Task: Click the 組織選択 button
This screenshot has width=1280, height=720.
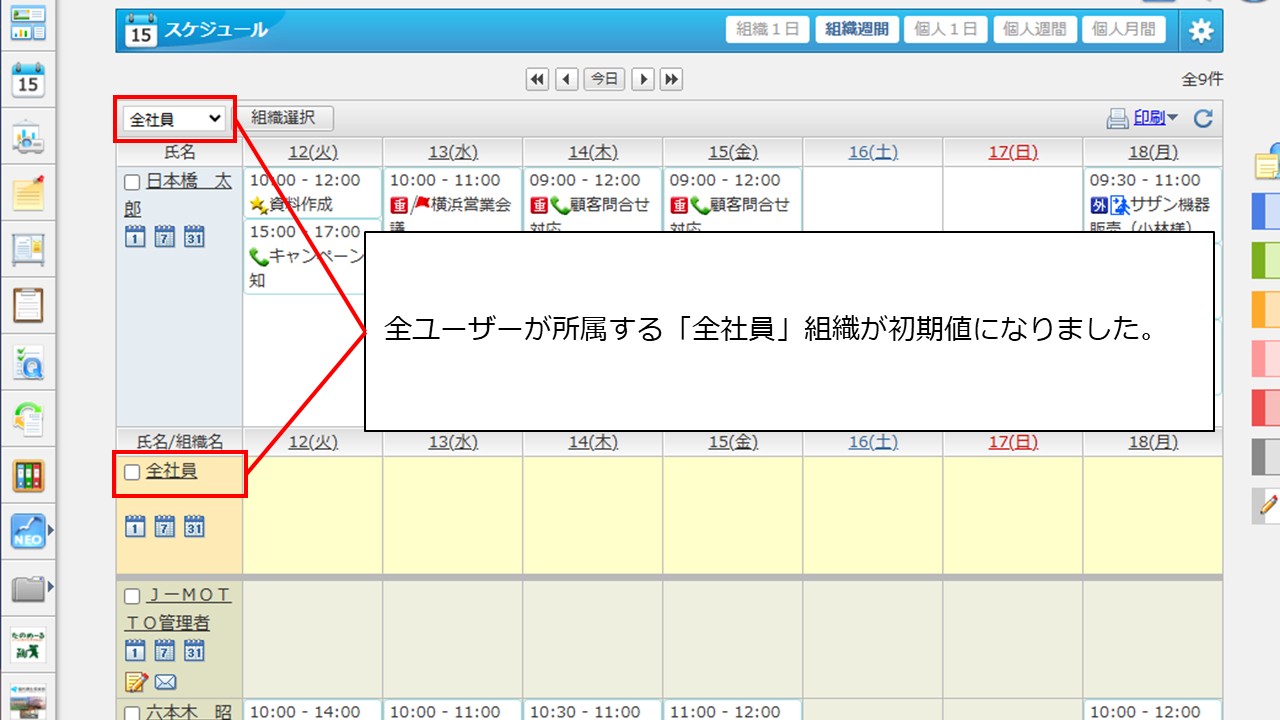Action: [283, 118]
